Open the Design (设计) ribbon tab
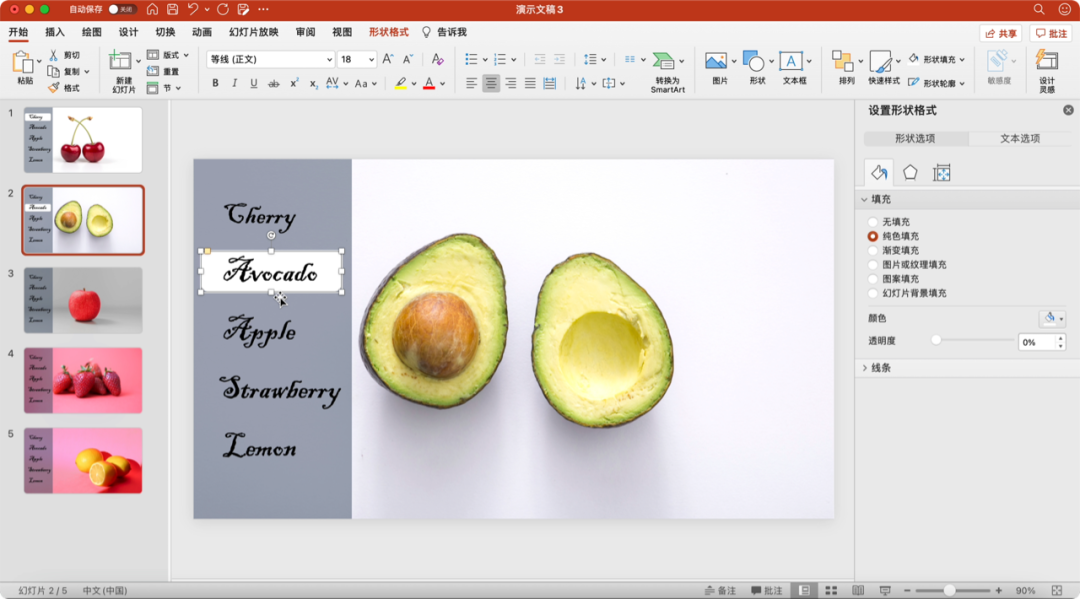The width and height of the screenshot is (1080, 599). (128, 32)
